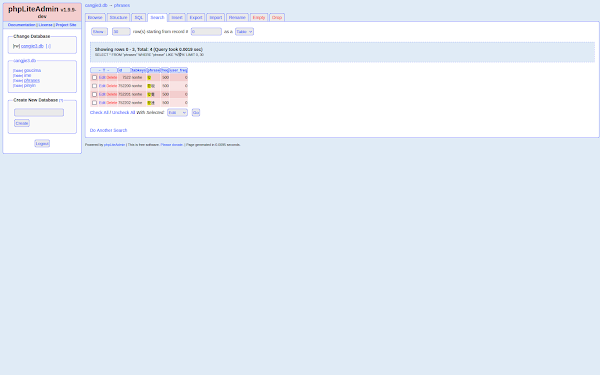Select the Search tab
Screen dimensions: 600x375
point(157,18)
